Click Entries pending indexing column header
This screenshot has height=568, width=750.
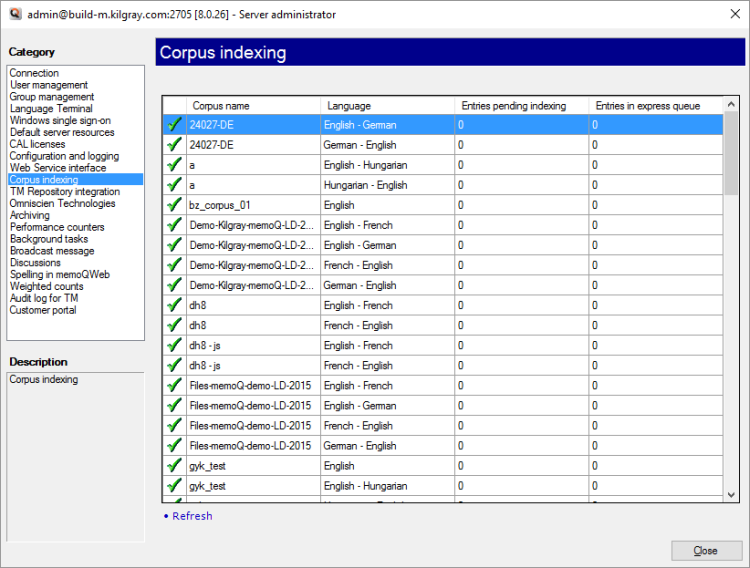coord(521,105)
